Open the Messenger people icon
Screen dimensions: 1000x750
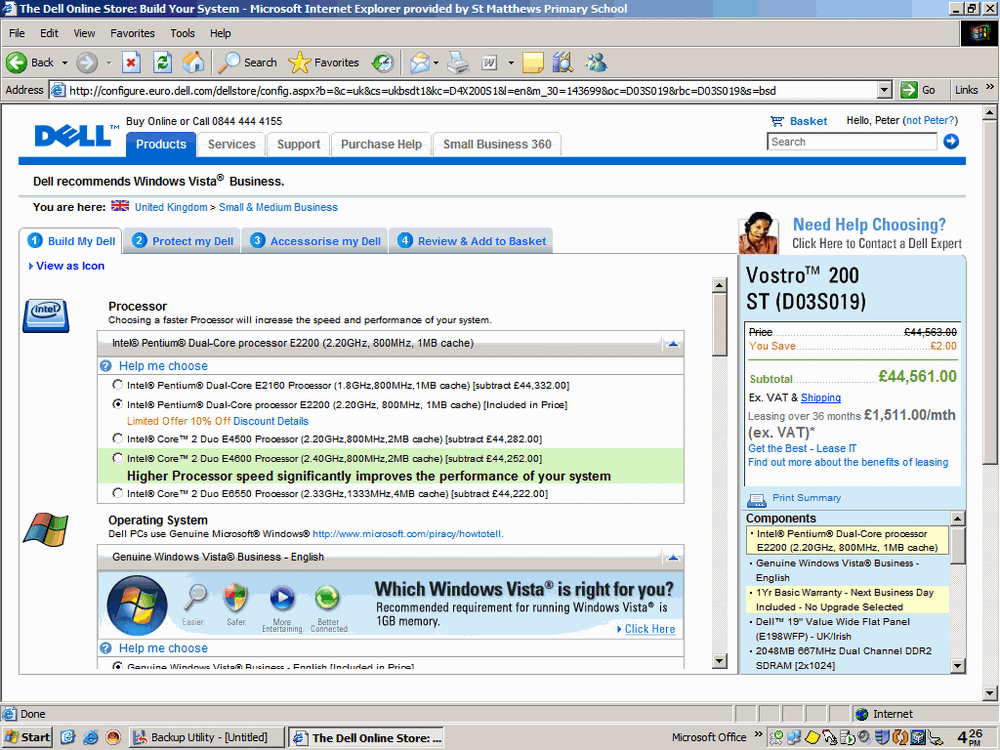596,62
